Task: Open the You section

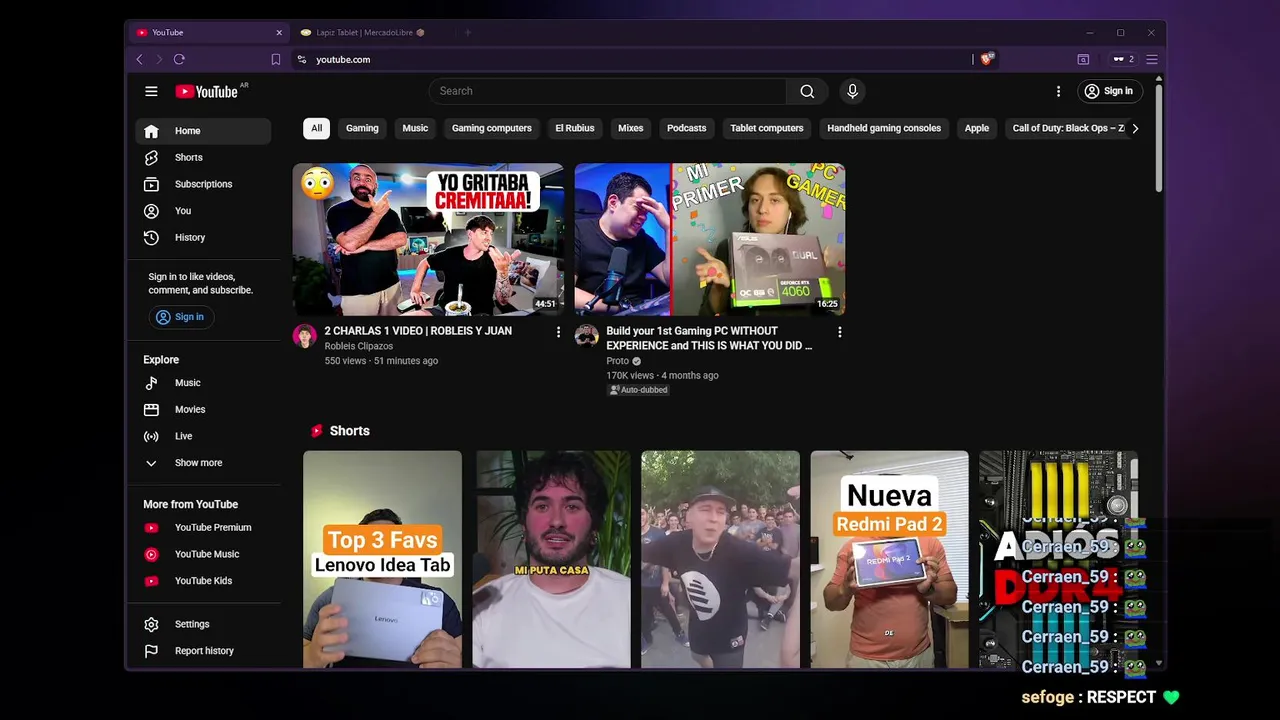Action: click(x=203, y=211)
